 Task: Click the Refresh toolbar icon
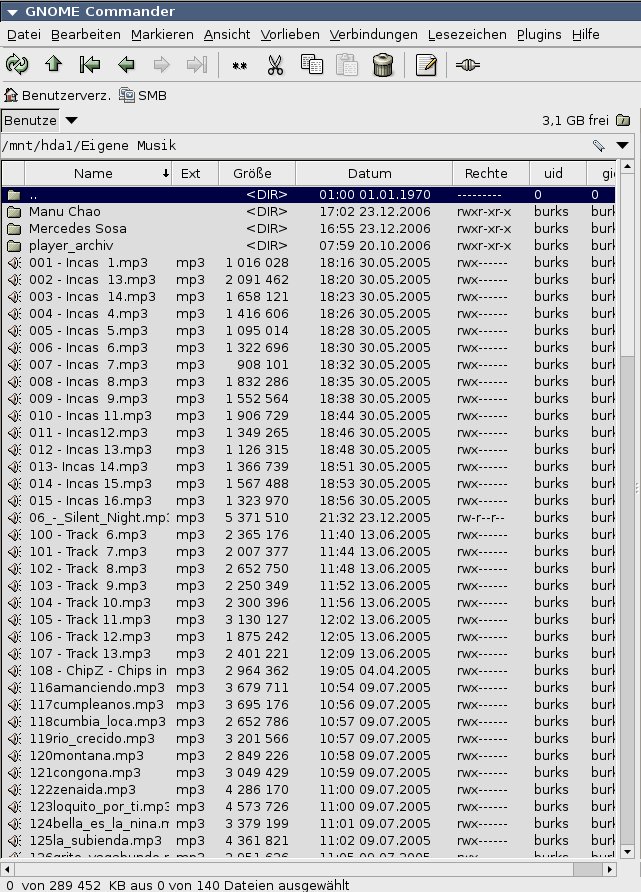click(17, 65)
